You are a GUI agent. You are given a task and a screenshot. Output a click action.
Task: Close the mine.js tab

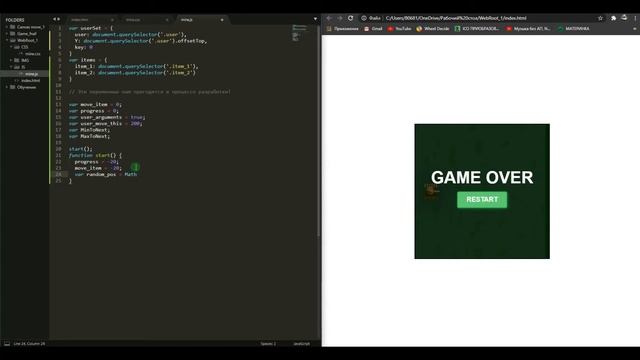[x=222, y=20]
